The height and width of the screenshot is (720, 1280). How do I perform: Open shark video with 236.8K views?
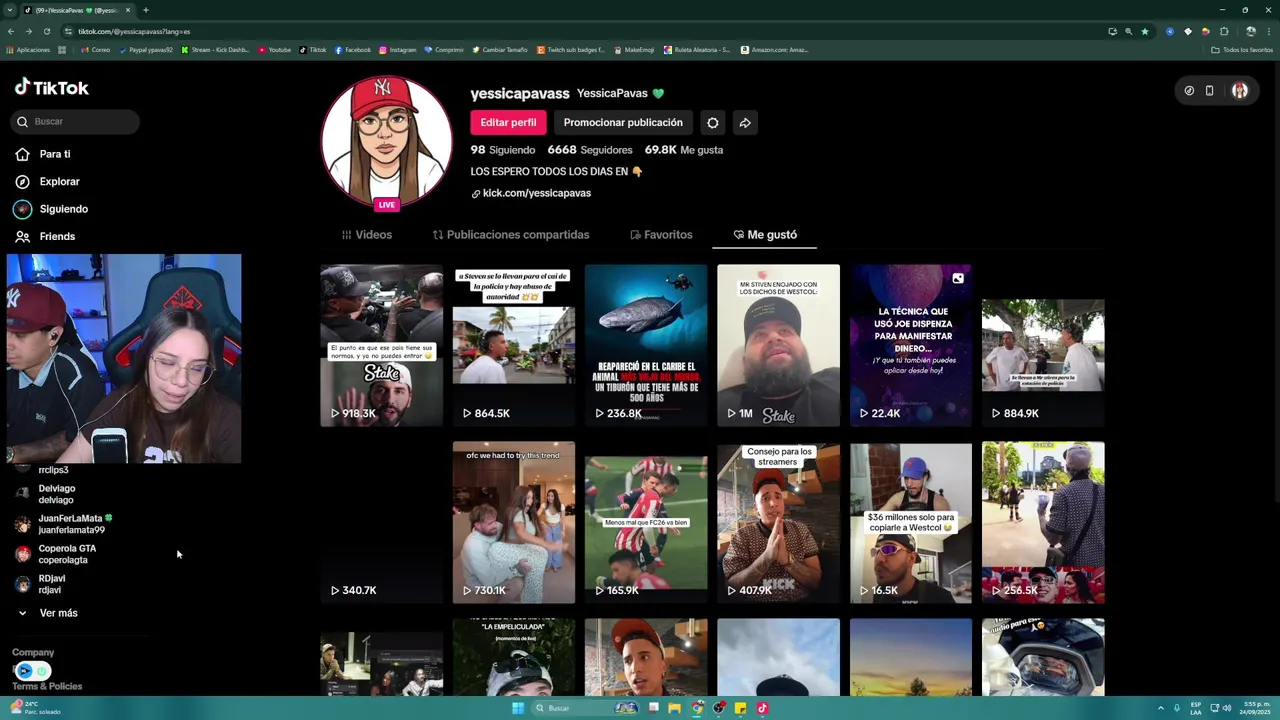646,346
